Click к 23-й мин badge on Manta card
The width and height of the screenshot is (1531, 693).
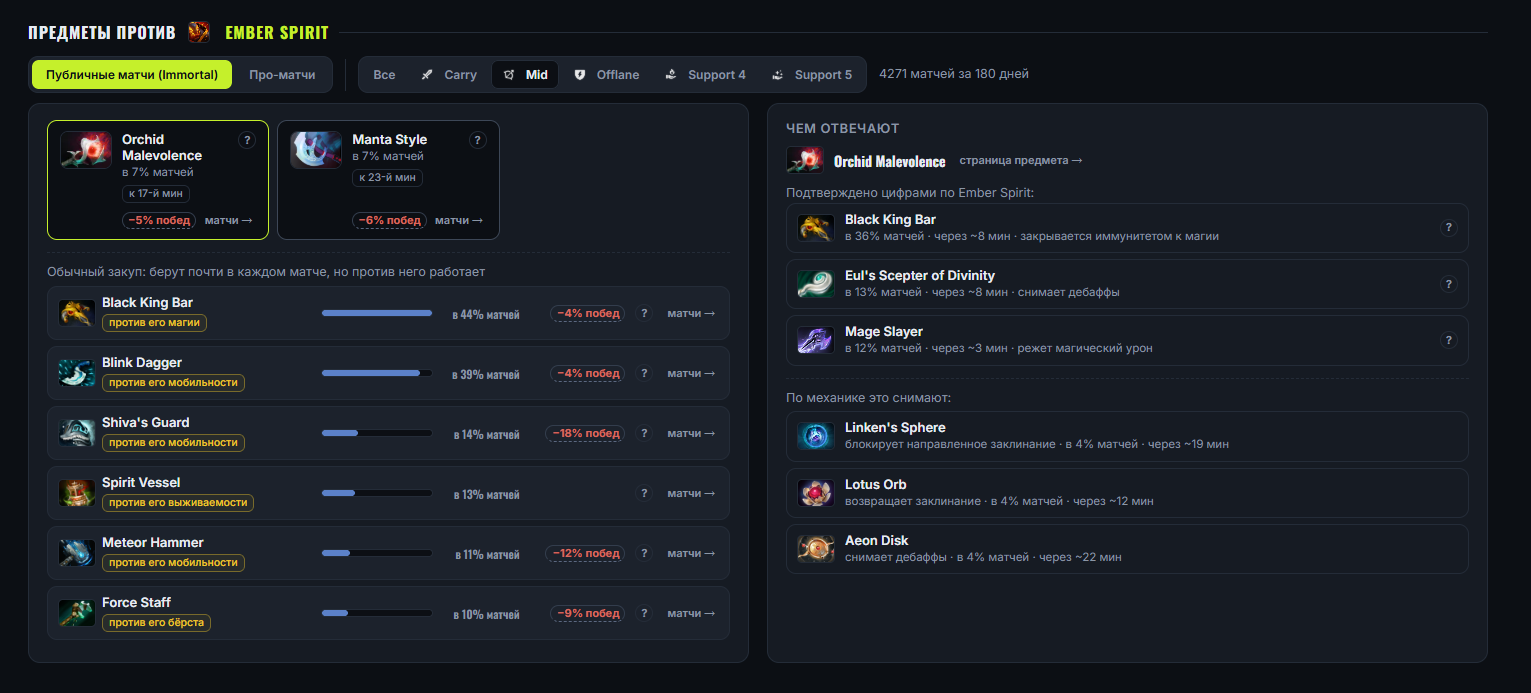387,178
